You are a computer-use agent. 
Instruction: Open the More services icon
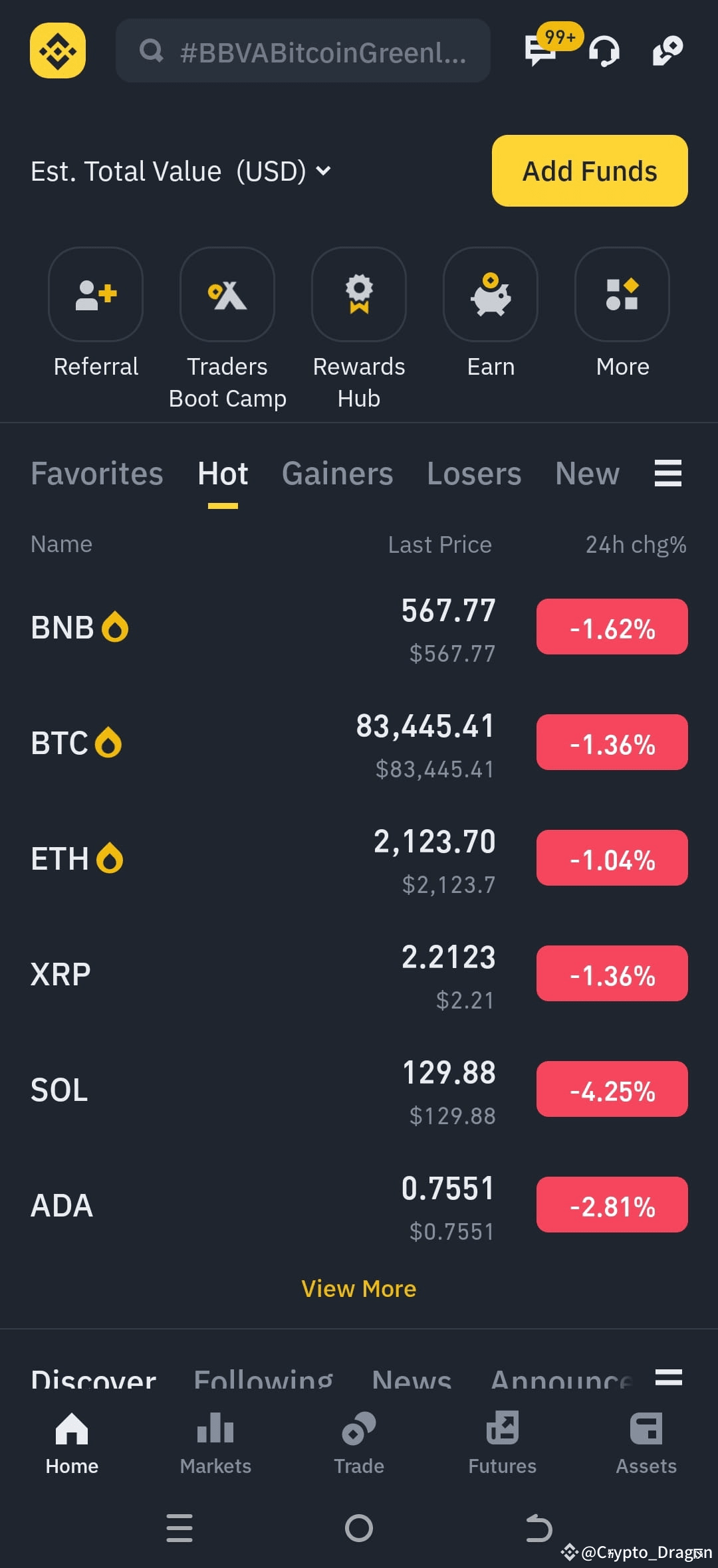pyautogui.click(x=622, y=294)
